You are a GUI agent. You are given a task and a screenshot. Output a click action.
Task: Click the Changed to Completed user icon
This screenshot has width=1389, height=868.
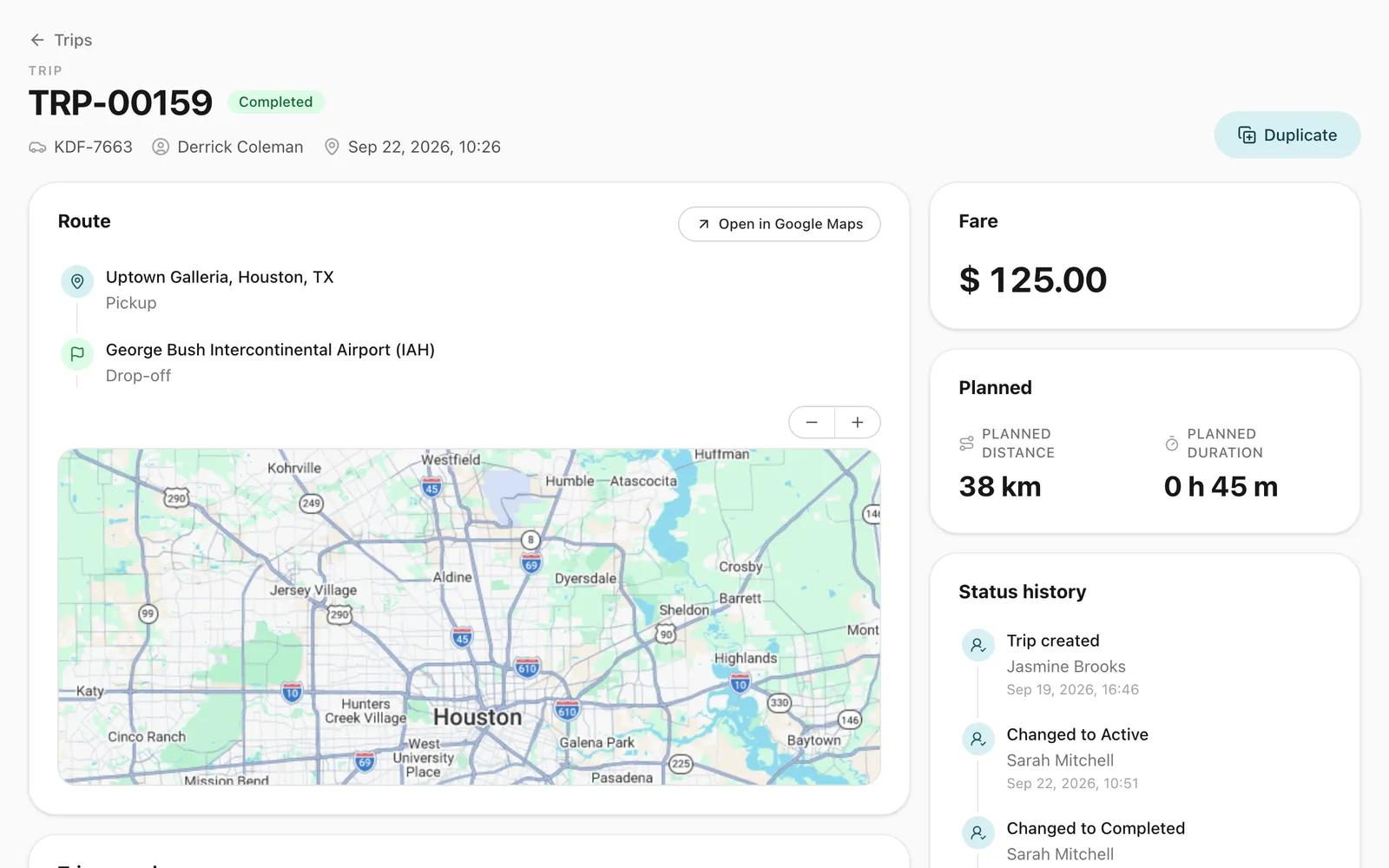point(978,833)
